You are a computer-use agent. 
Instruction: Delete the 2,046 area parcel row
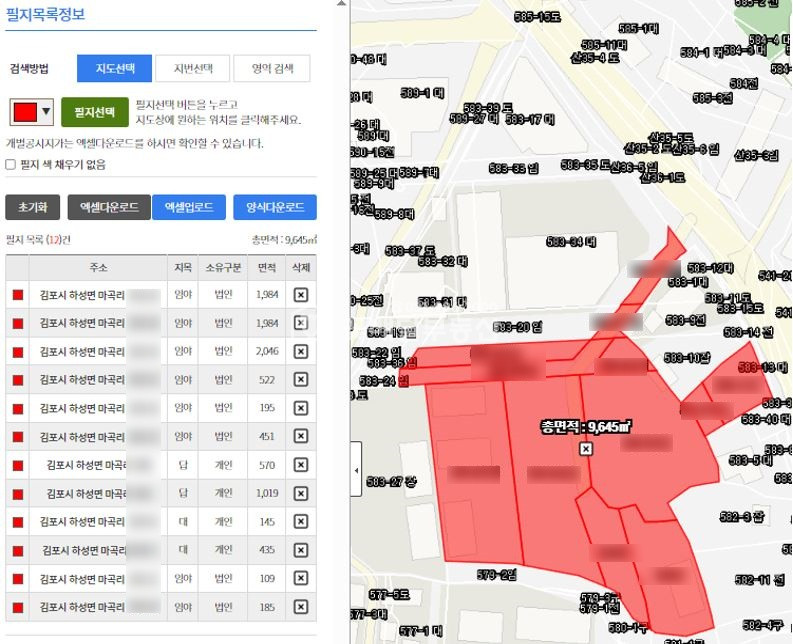click(x=301, y=351)
